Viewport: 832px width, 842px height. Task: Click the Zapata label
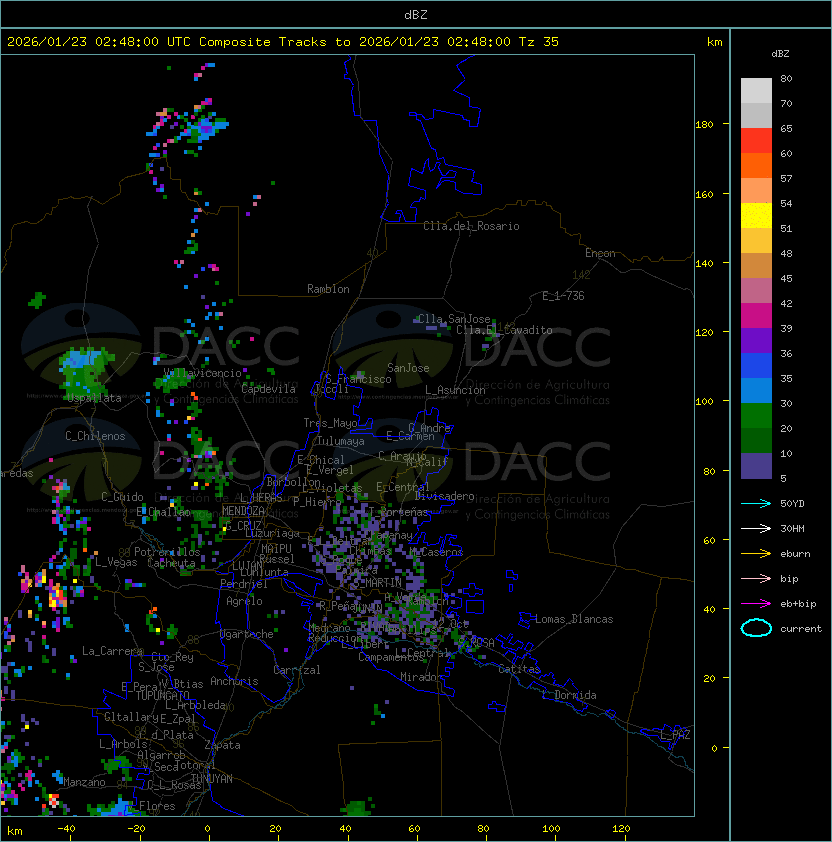[x=222, y=745]
